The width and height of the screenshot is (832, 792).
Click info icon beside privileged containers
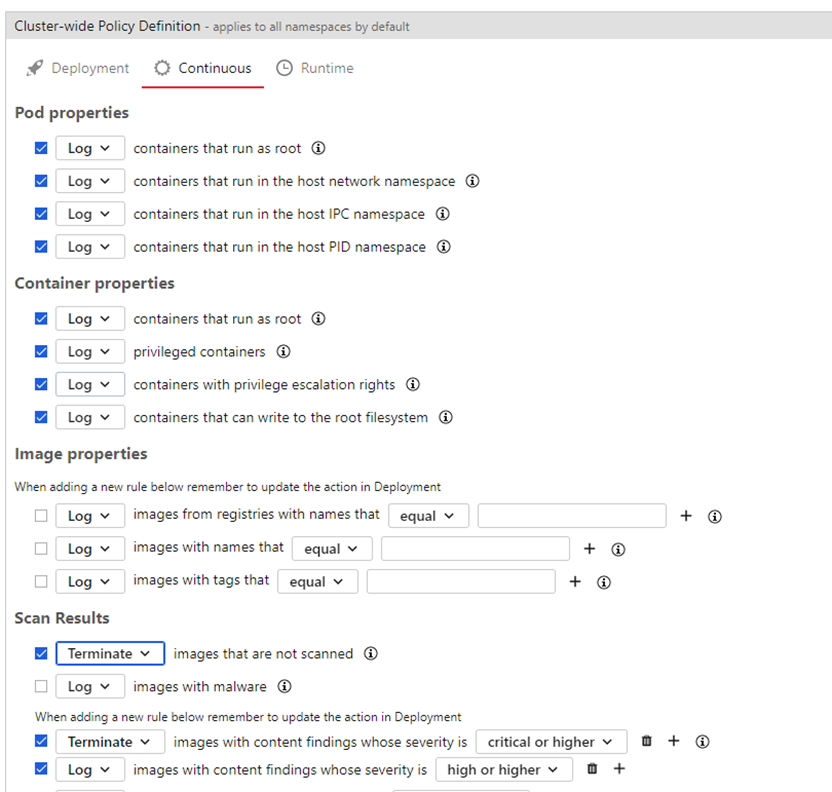(x=283, y=352)
